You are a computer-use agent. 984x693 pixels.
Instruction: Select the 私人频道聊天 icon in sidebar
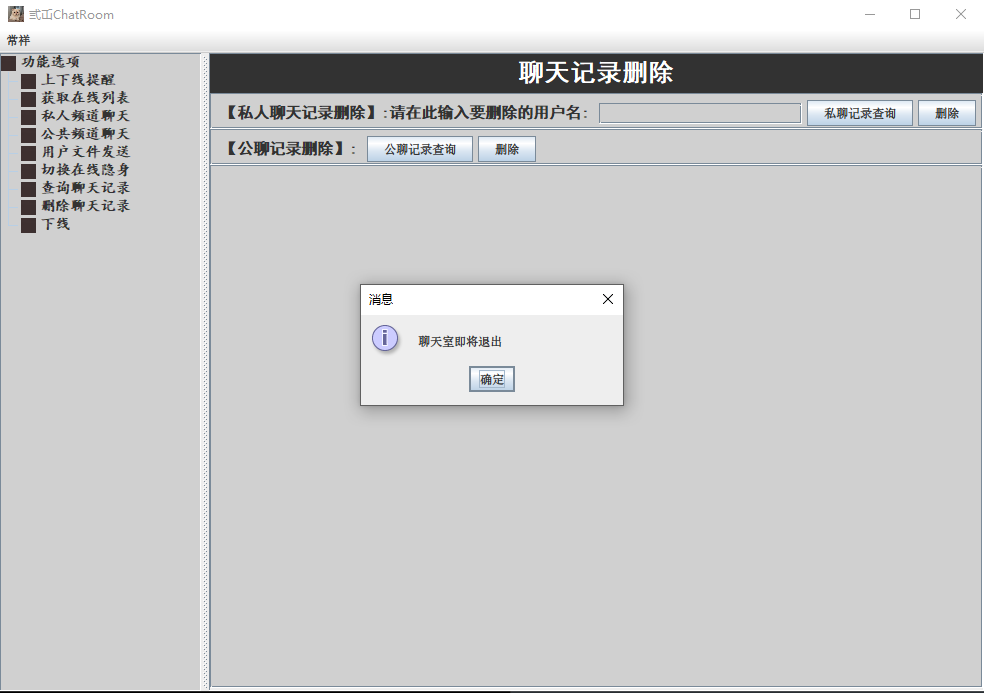point(28,116)
